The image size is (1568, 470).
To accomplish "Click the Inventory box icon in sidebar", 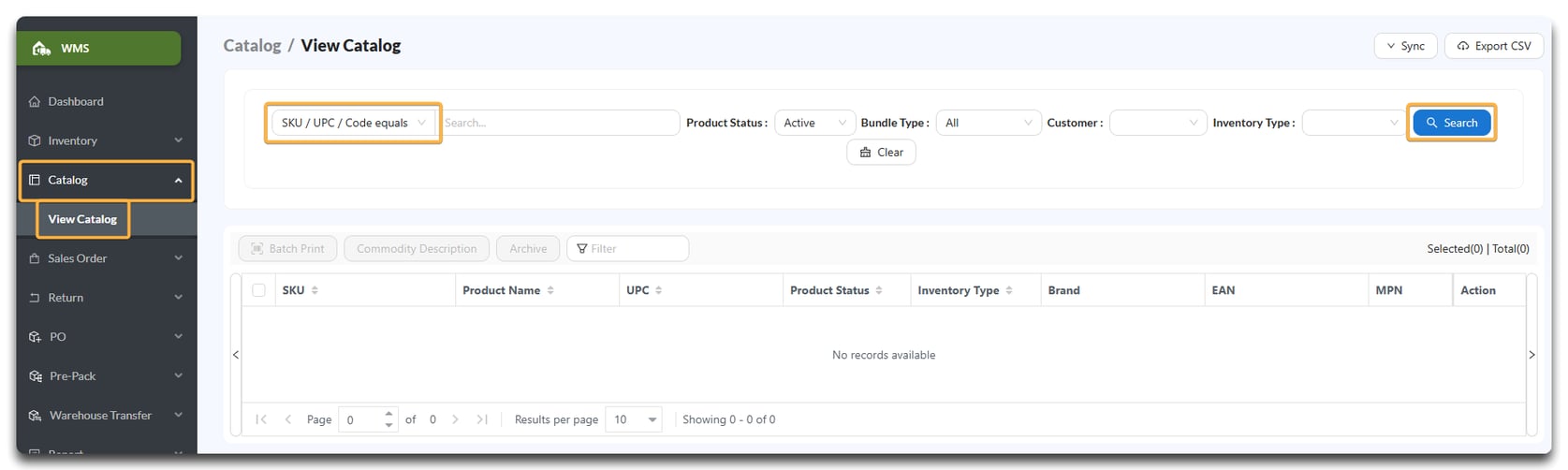I will coord(35,140).
